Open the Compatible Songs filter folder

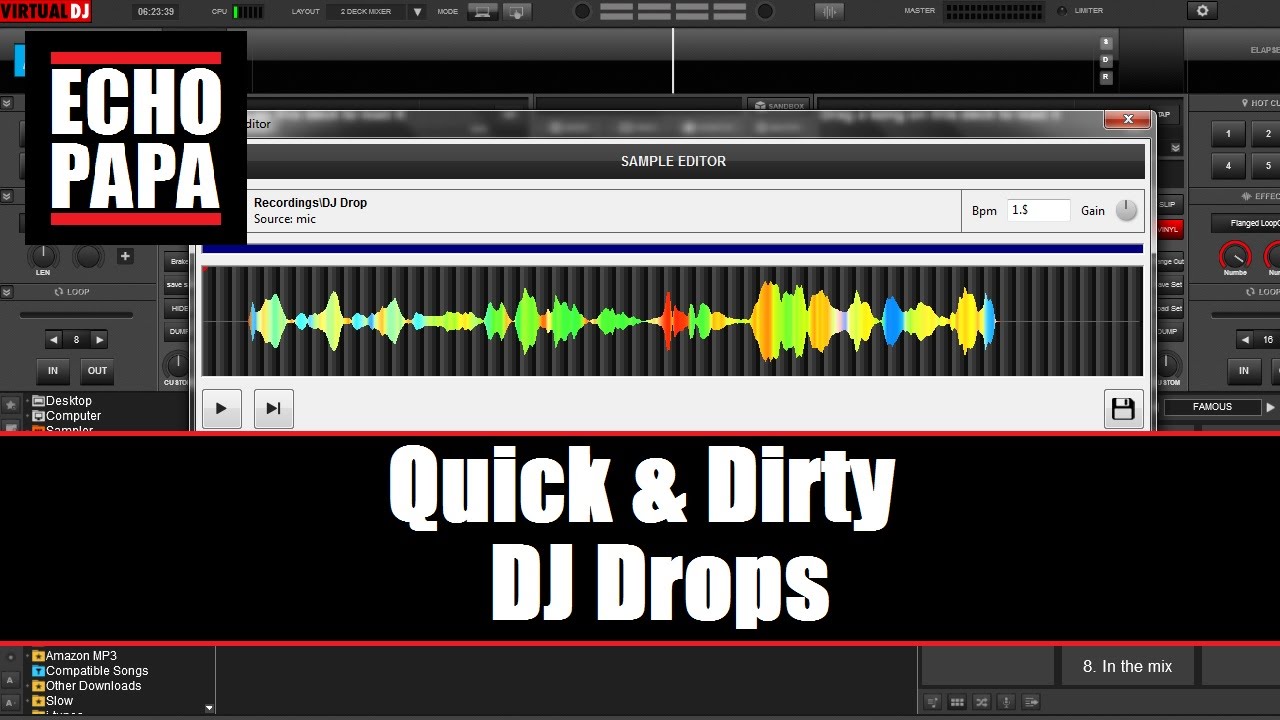[91, 671]
